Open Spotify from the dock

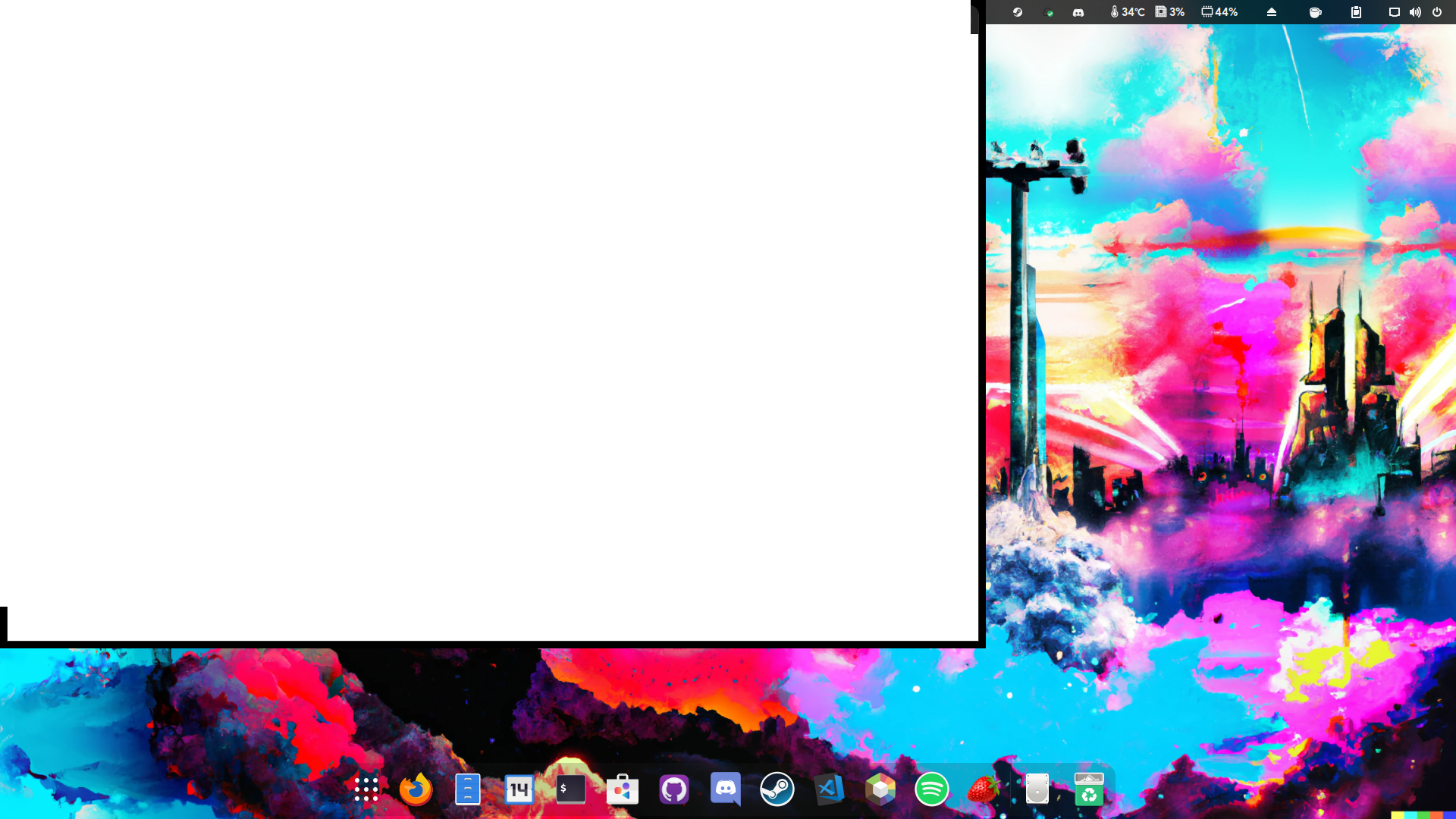click(932, 789)
